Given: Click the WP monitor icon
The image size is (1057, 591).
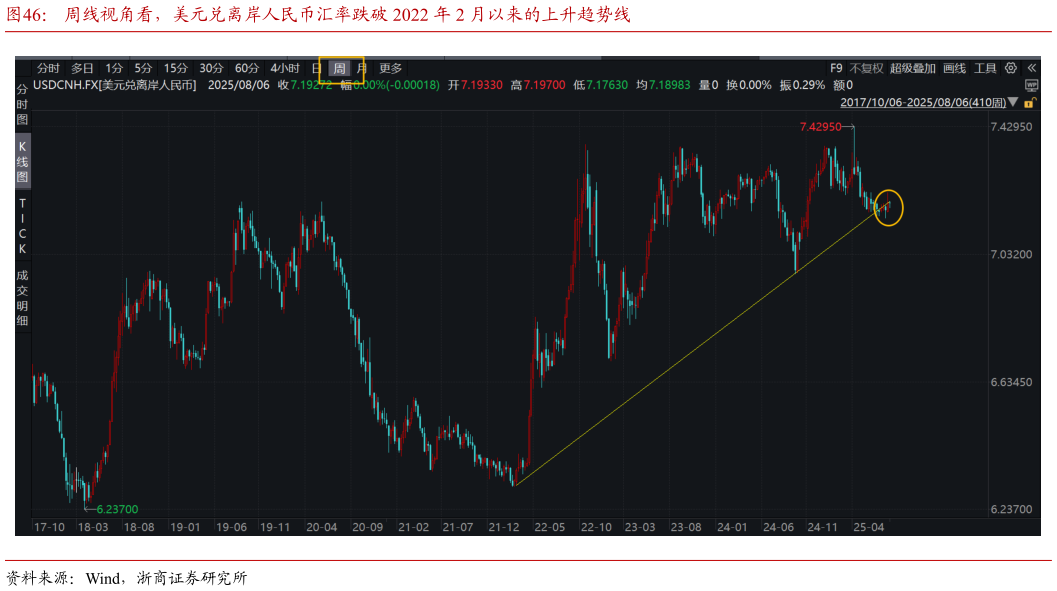Looking at the screenshot, I should (1031, 86).
